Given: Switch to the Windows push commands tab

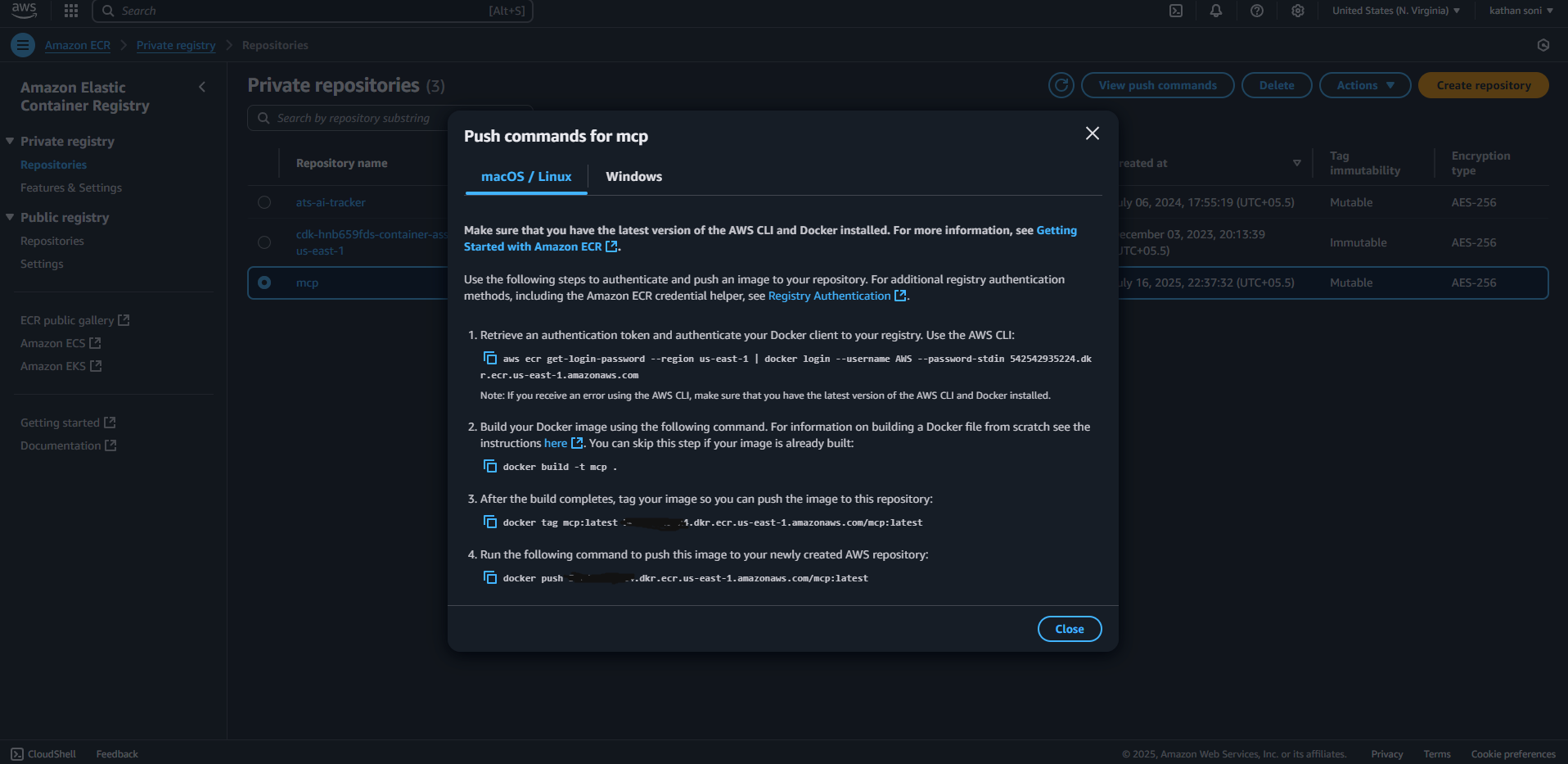Looking at the screenshot, I should [x=633, y=176].
